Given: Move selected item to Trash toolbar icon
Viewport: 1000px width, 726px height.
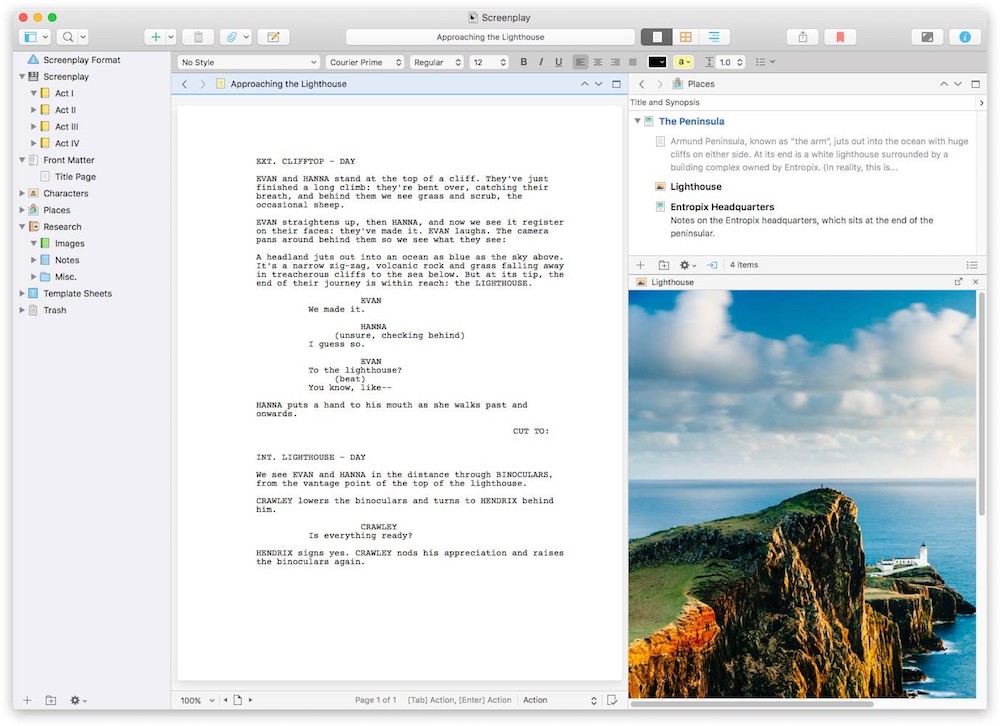Looking at the screenshot, I should pos(198,37).
